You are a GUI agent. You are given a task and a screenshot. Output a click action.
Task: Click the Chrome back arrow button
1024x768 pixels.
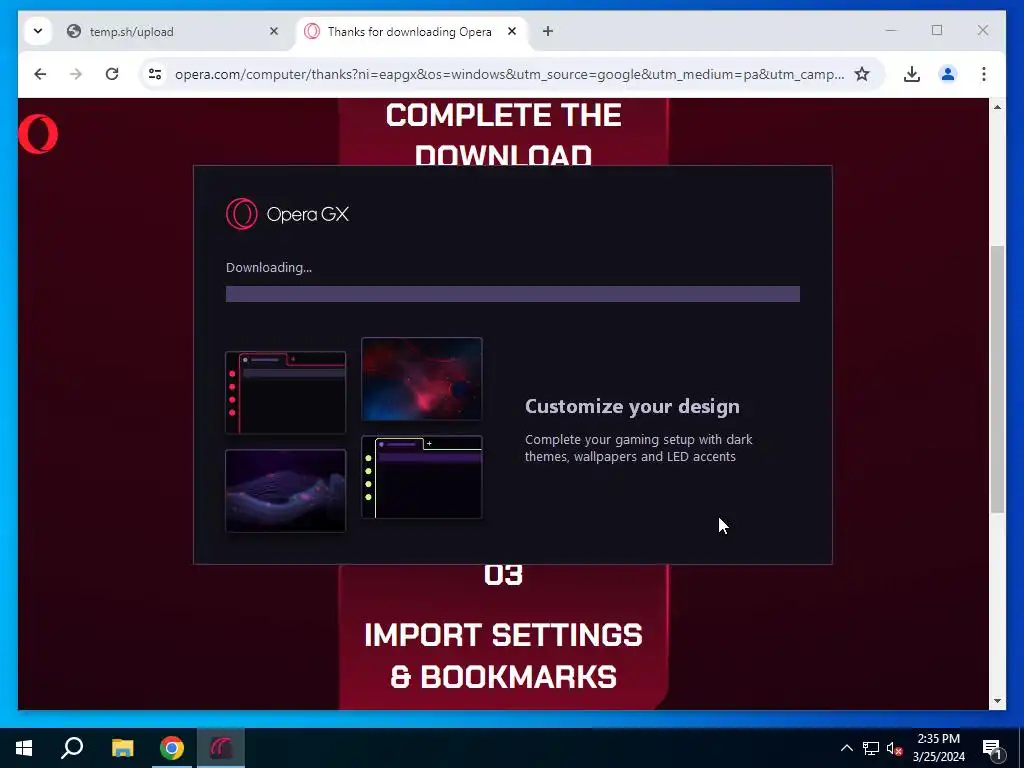[40, 74]
